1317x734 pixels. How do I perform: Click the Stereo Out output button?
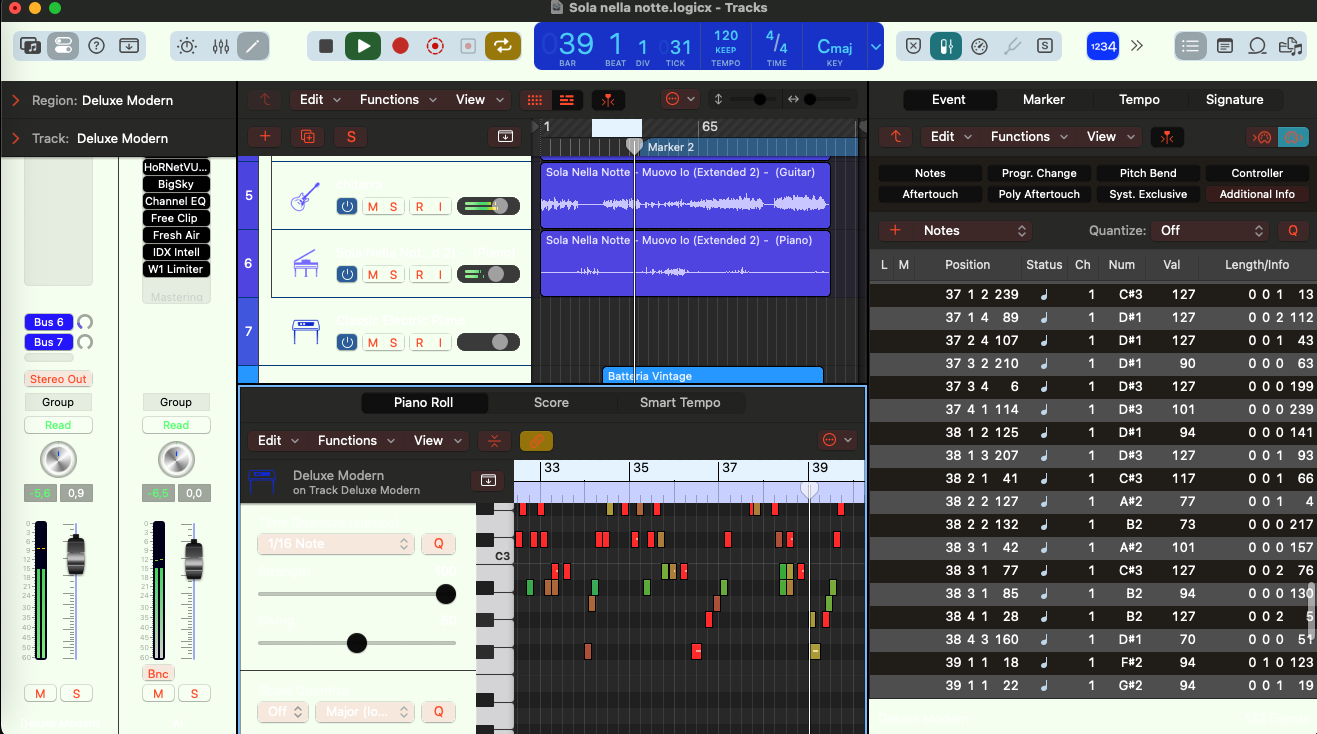click(x=58, y=380)
